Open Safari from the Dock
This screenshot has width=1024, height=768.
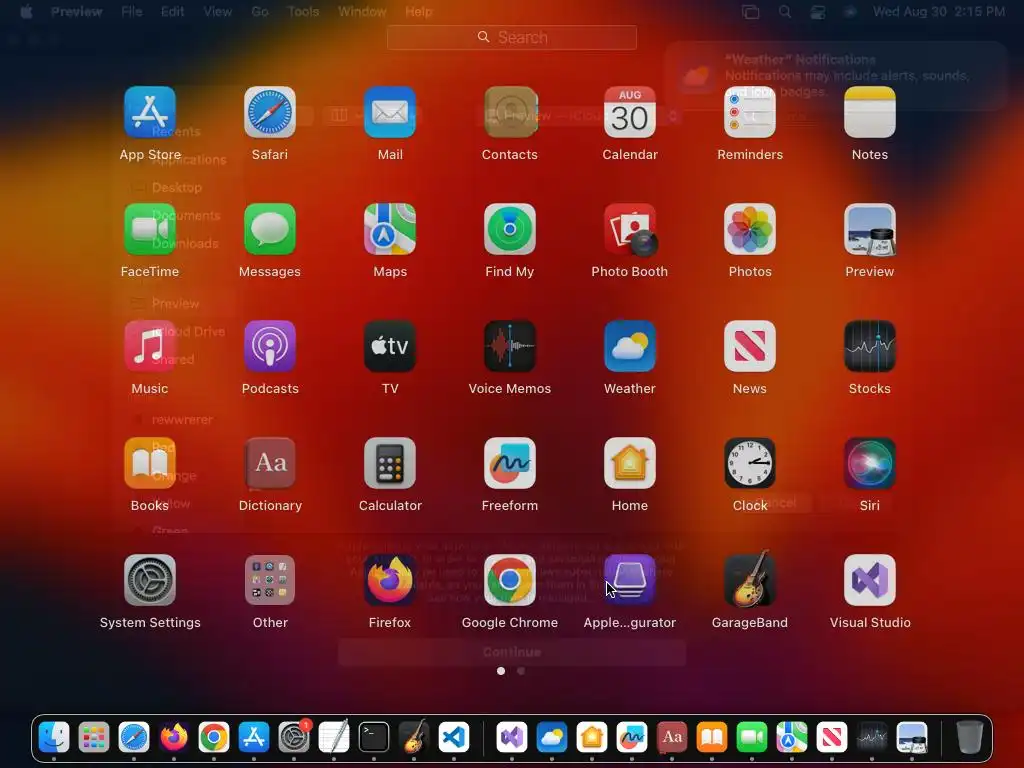pyautogui.click(x=134, y=737)
